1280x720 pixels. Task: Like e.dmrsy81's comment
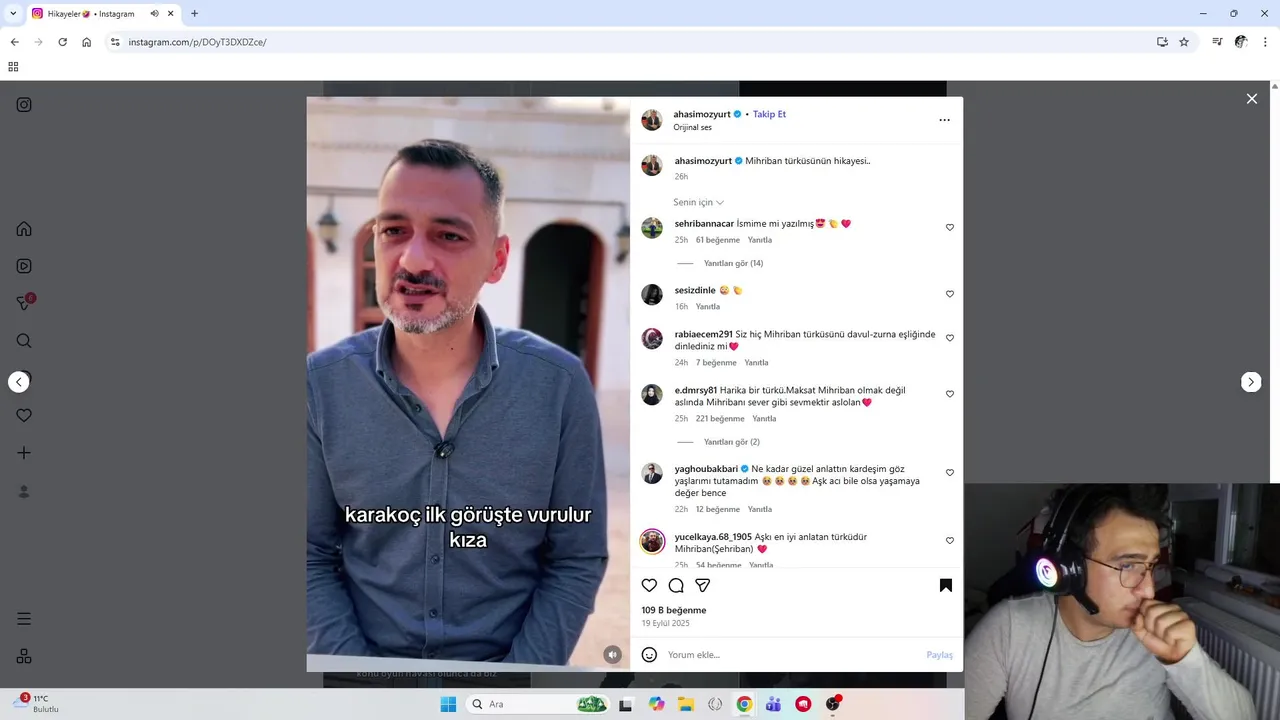click(950, 394)
